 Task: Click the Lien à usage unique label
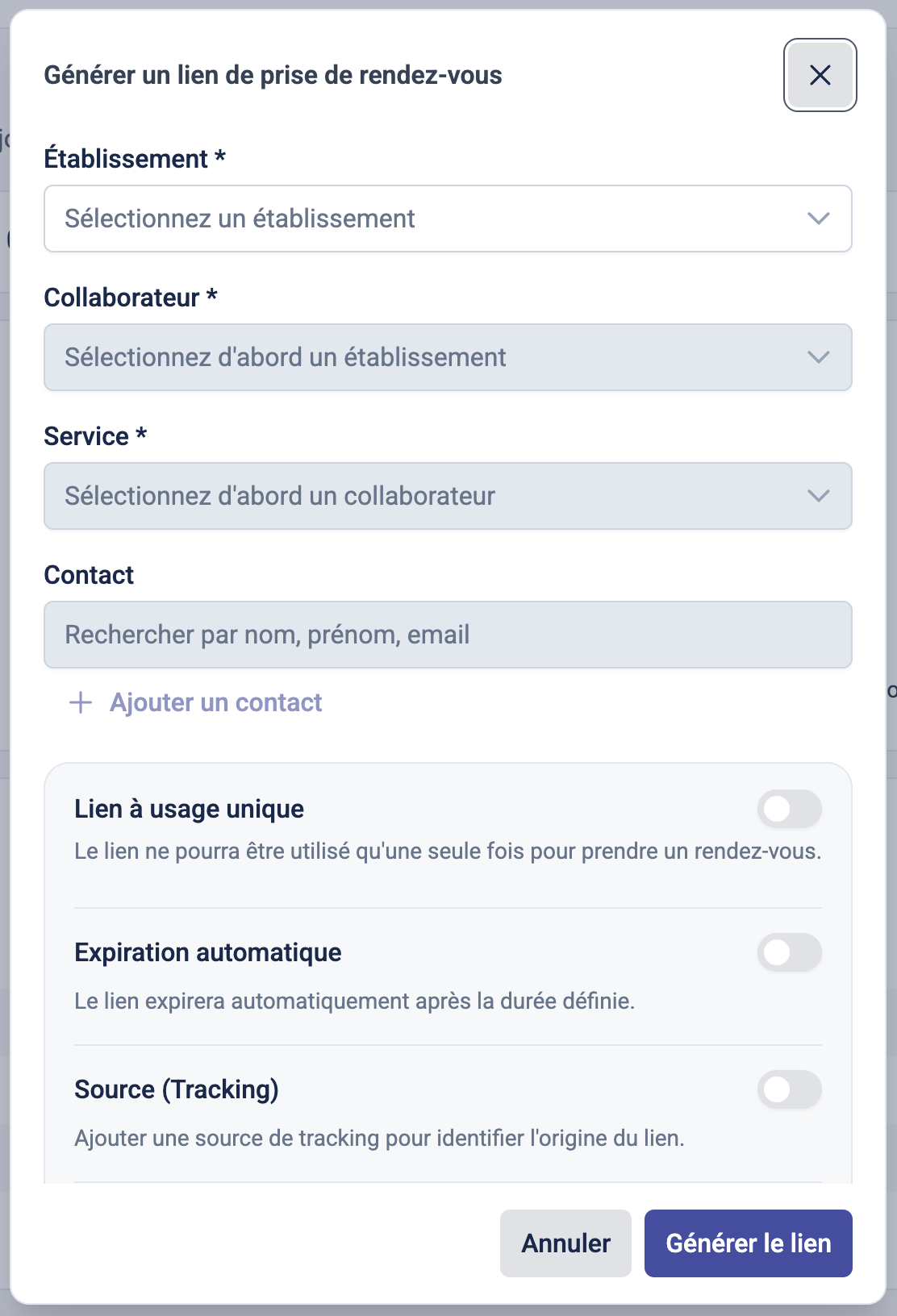pos(189,809)
